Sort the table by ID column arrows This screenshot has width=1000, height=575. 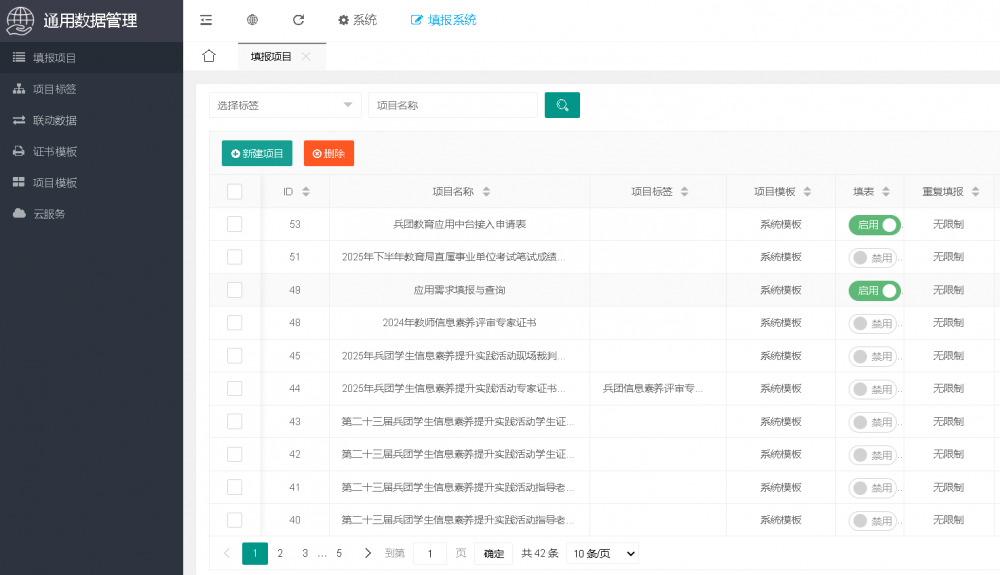click(x=306, y=192)
